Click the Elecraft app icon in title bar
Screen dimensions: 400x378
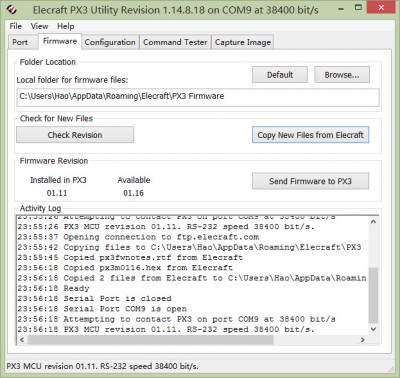(x=12, y=9)
